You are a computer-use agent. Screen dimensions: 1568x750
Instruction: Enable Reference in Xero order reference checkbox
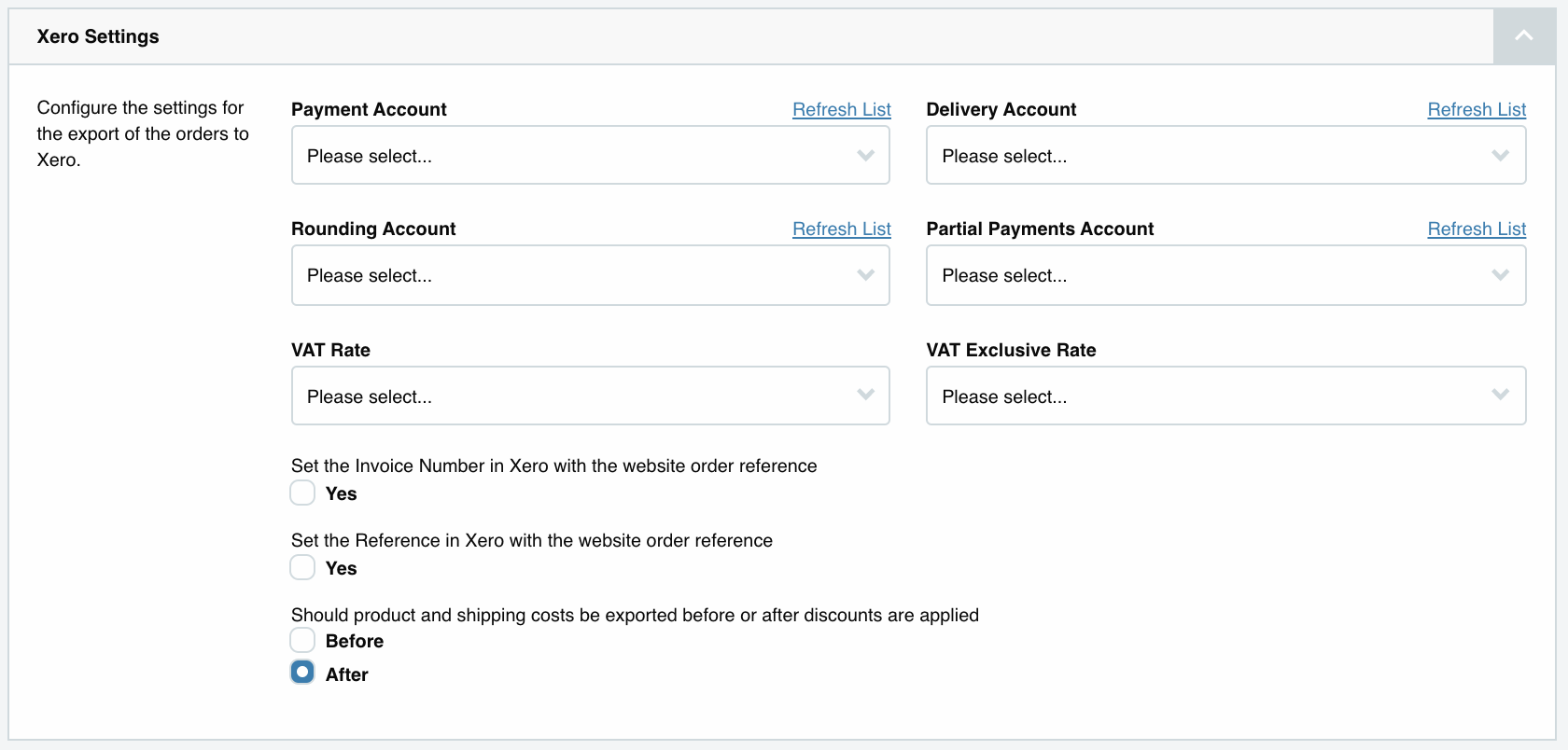tap(302, 567)
